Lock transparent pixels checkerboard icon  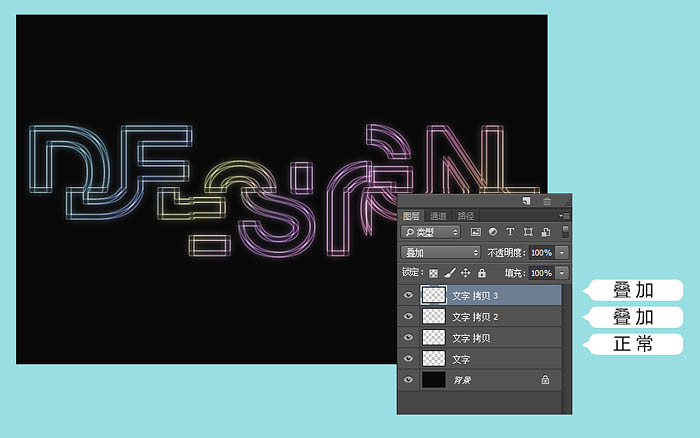(433, 273)
